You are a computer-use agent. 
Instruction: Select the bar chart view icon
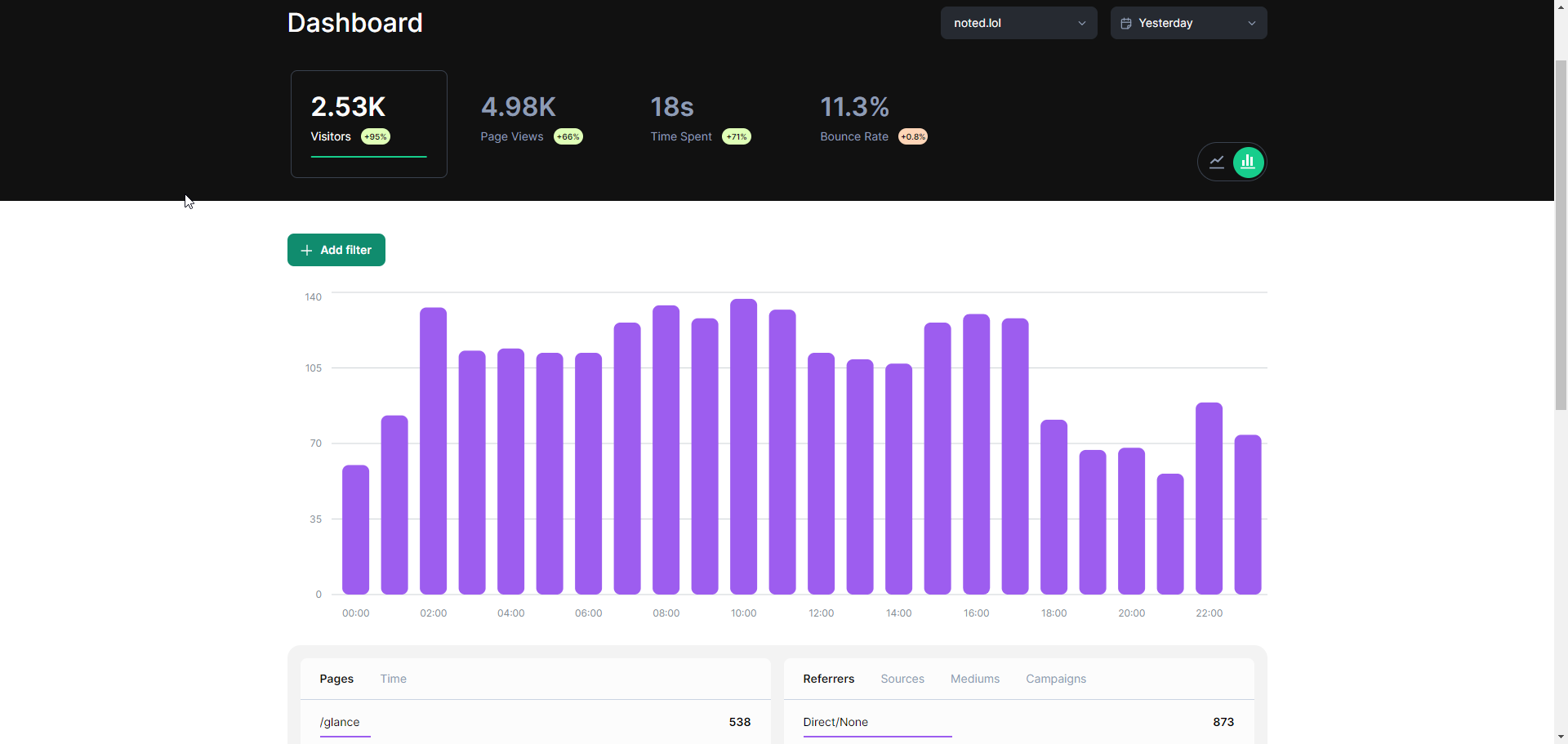(x=1248, y=162)
